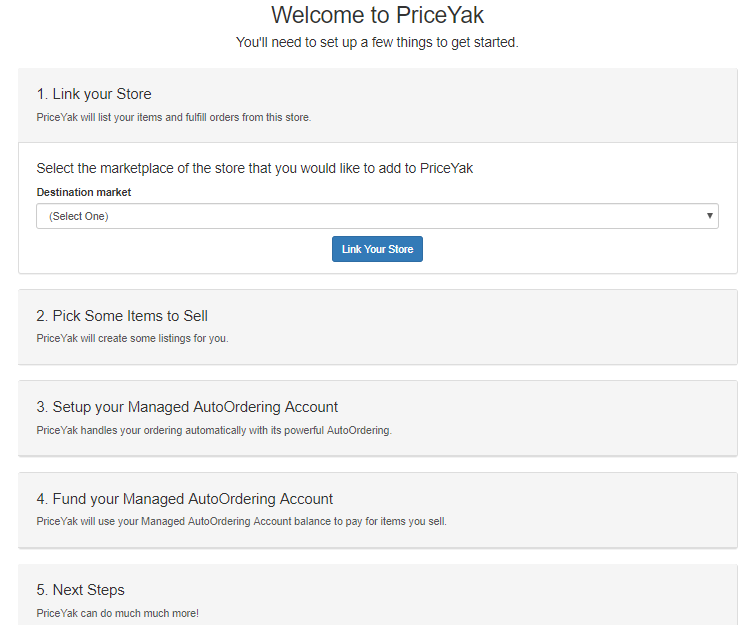Click the (Select One) placeholder text
Screen dimensions: 756x625
79,216
